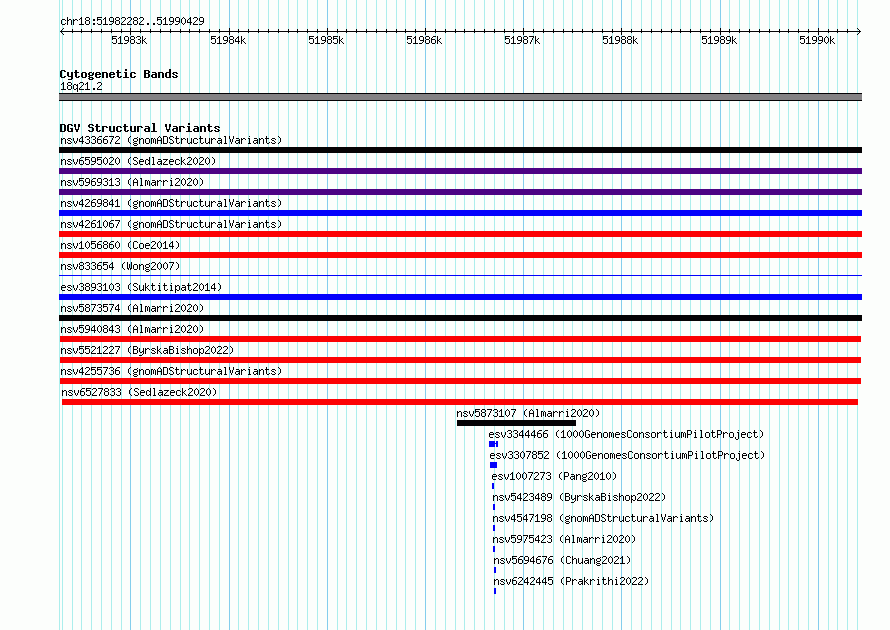The height and width of the screenshot is (630, 890).
Task: Click the nsv4336672 gnomADStructuralVariants label
Action: click(171, 140)
